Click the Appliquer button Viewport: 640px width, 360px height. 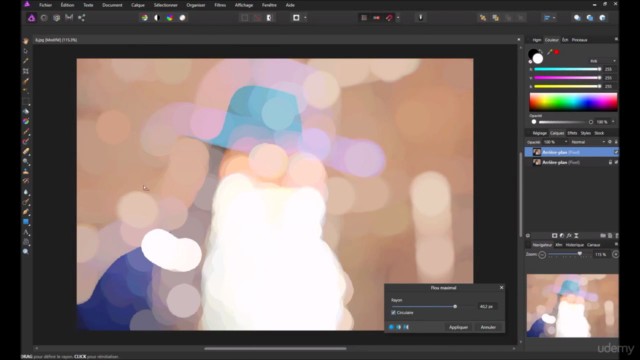[x=458, y=327]
